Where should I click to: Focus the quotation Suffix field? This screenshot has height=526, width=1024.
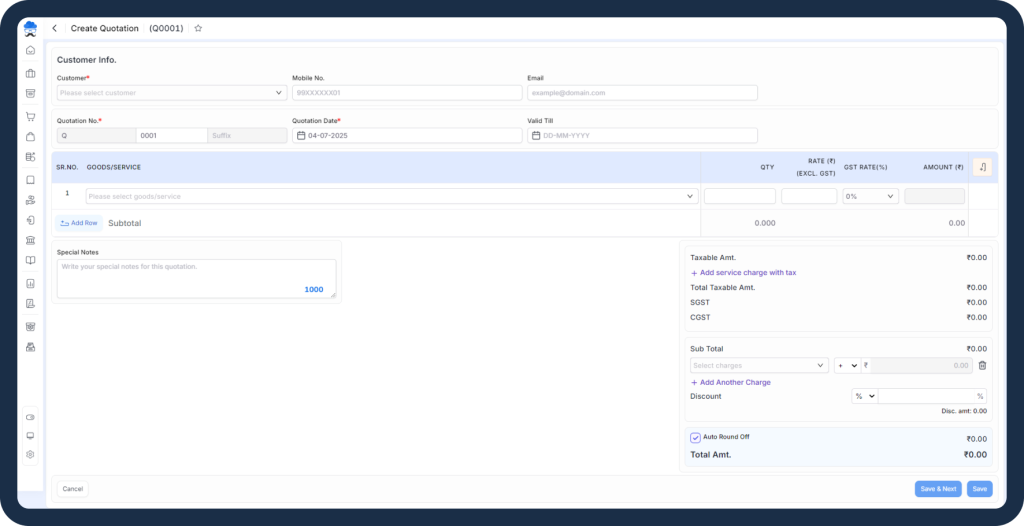(x=248, y=135)
